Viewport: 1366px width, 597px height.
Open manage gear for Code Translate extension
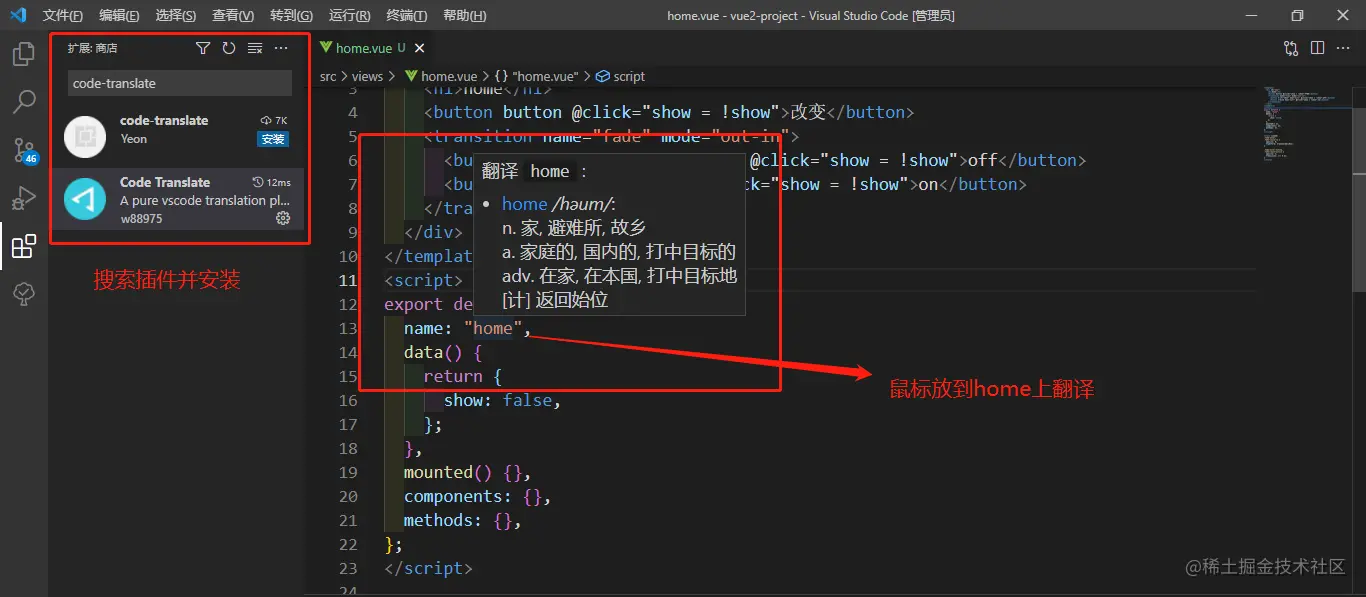pos(283,218)
